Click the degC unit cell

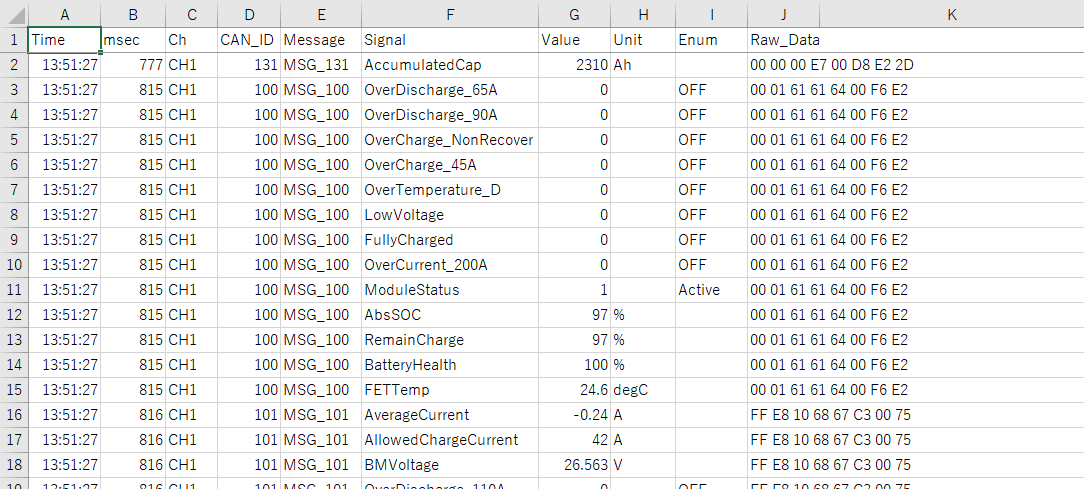643,390
